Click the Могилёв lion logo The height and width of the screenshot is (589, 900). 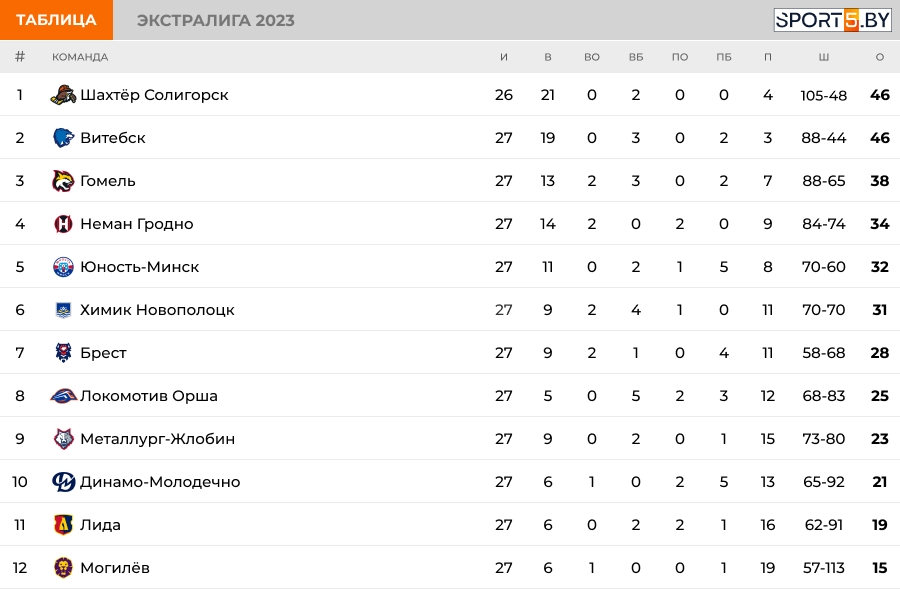pyautogui.click(x=63, y=568)
